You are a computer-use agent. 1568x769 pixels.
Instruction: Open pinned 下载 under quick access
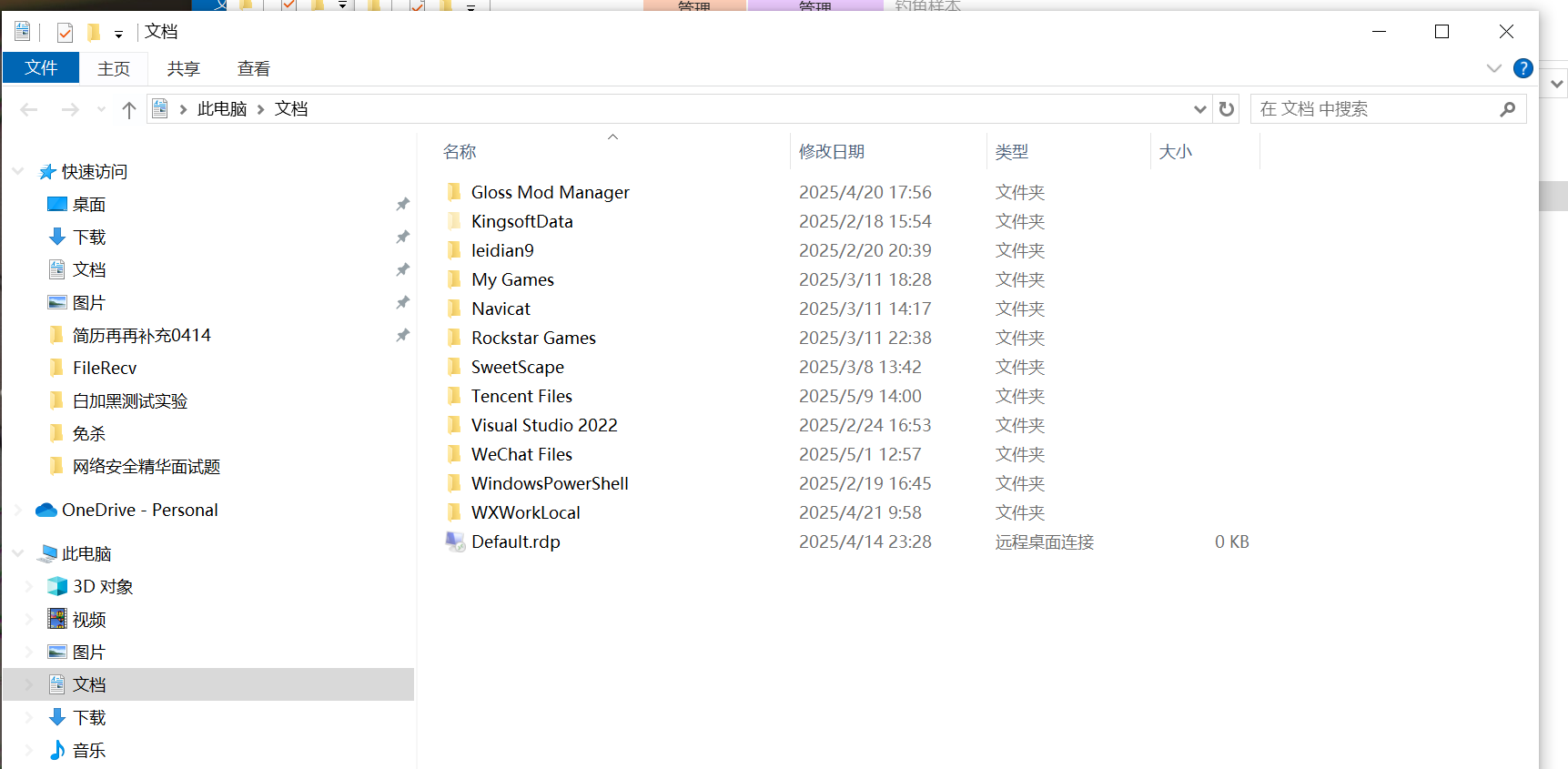point(89,238)
